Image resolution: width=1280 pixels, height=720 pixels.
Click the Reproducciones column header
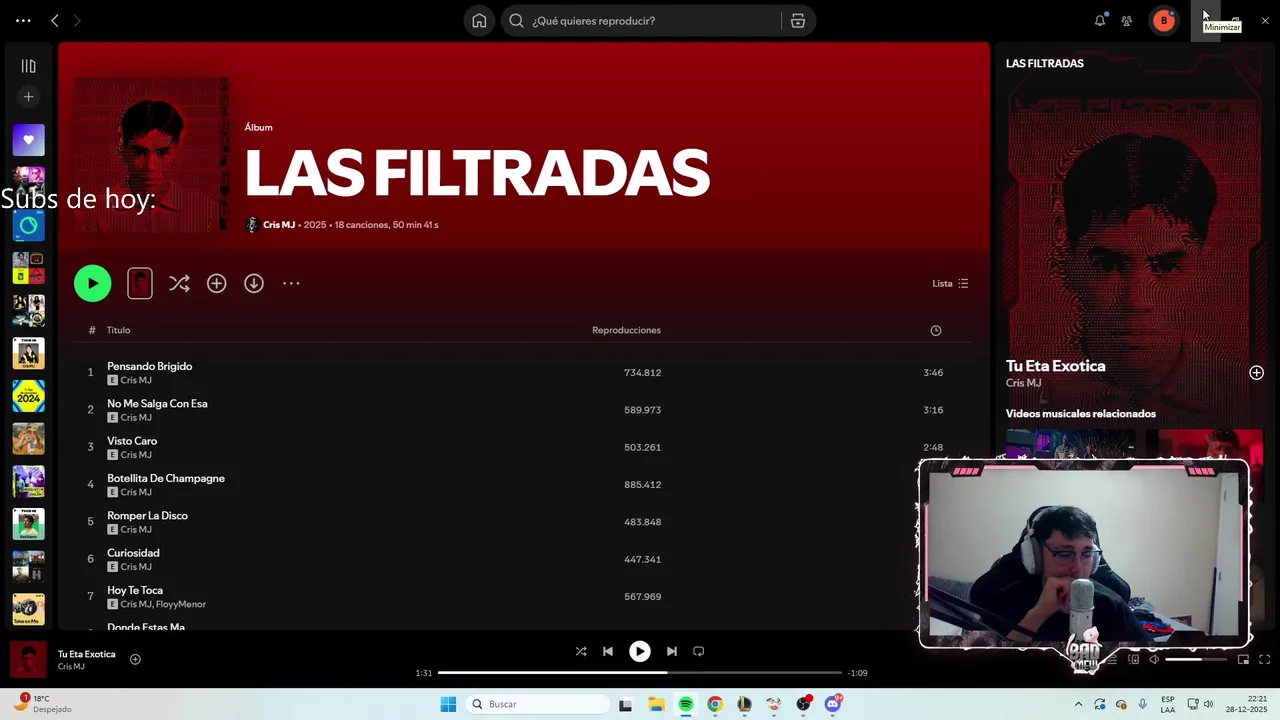point(626,330)
